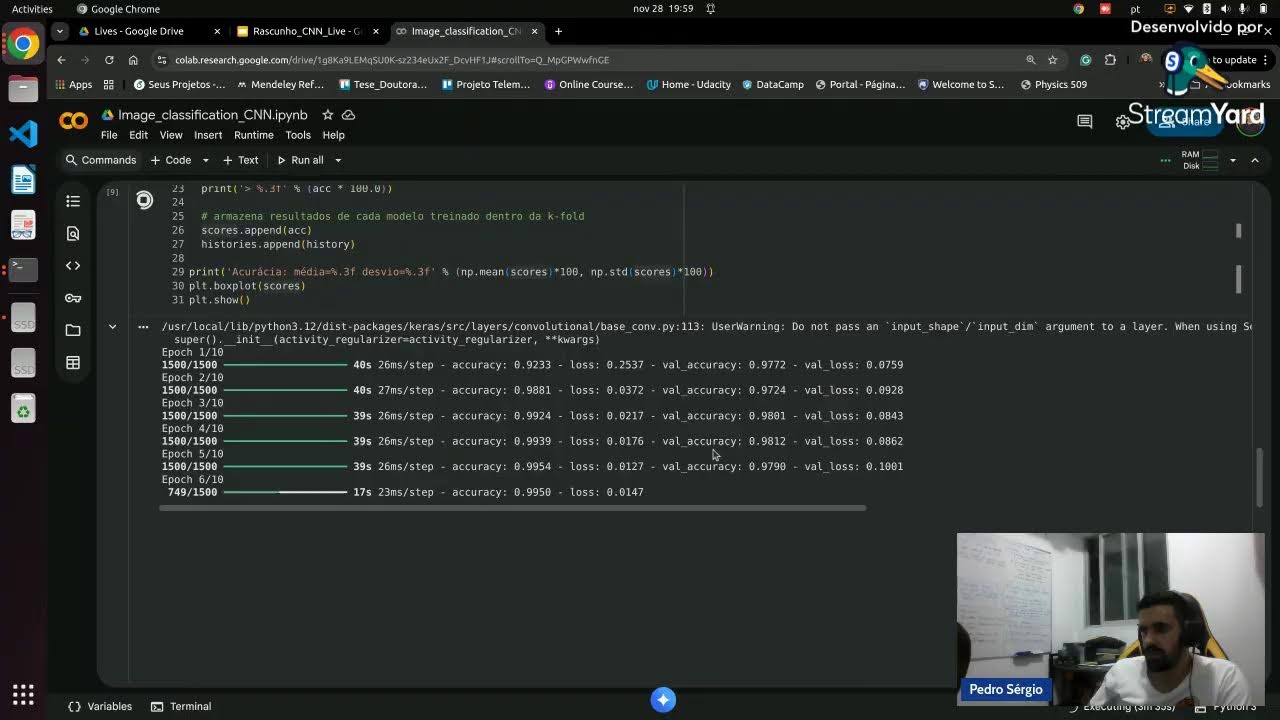Open Chrome extensions puzzle icon
The image size is (1280, 720).
coord(1110,60)
